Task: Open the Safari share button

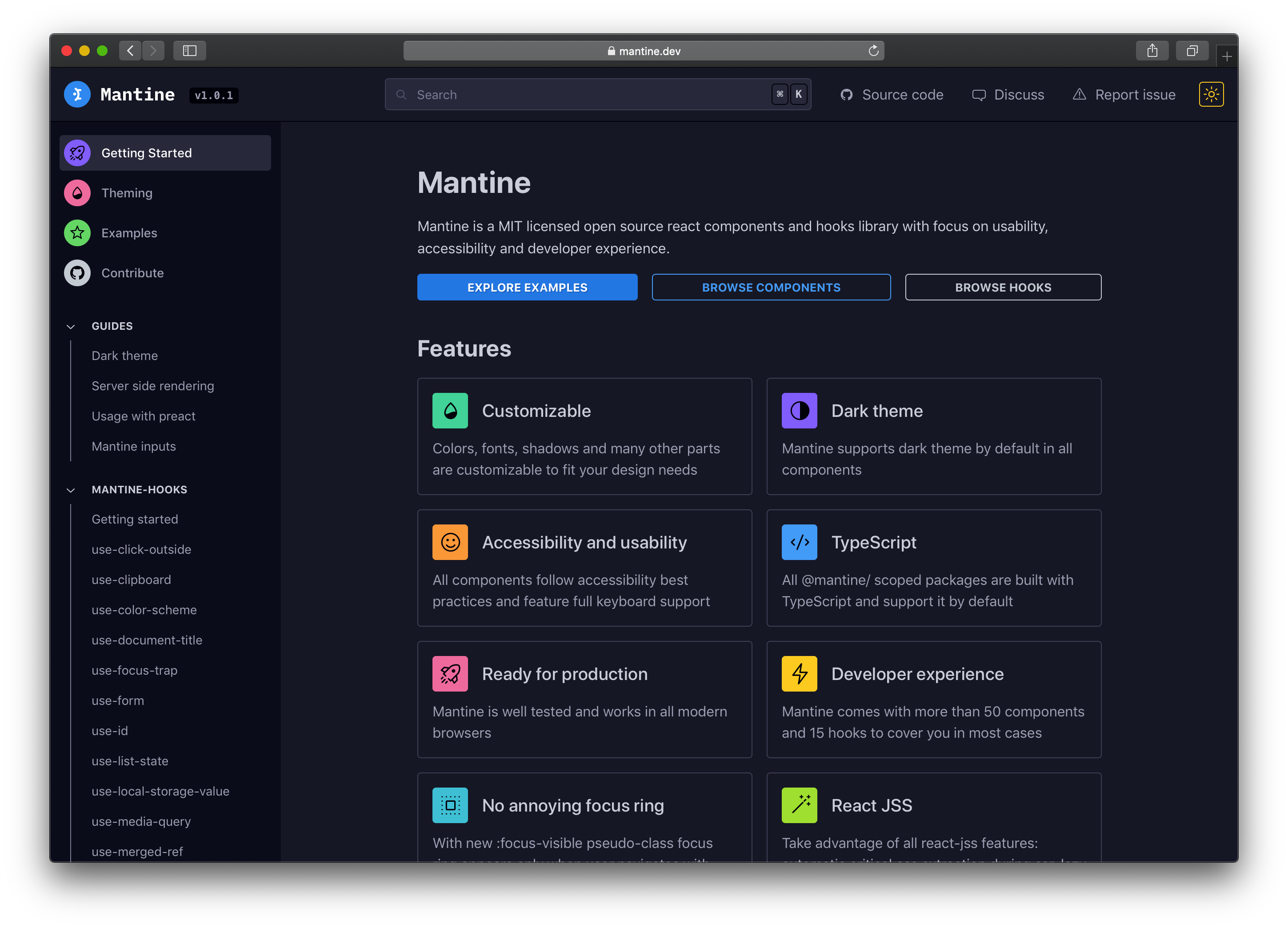Action: point(1152,51)
